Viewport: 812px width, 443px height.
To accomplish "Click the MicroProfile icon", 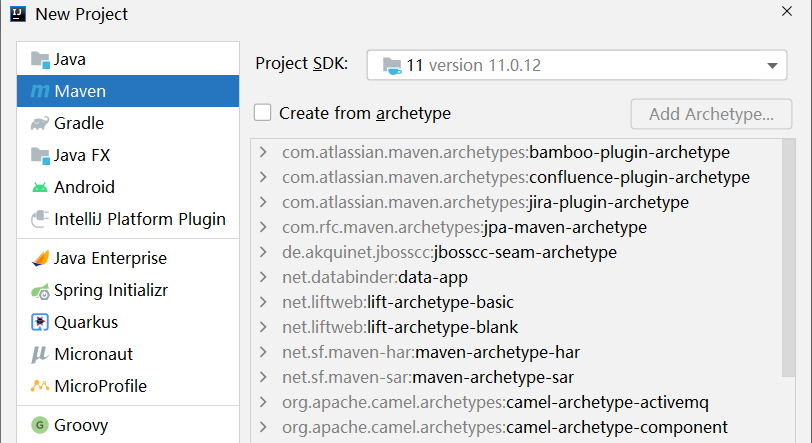I will coord(40,386).
